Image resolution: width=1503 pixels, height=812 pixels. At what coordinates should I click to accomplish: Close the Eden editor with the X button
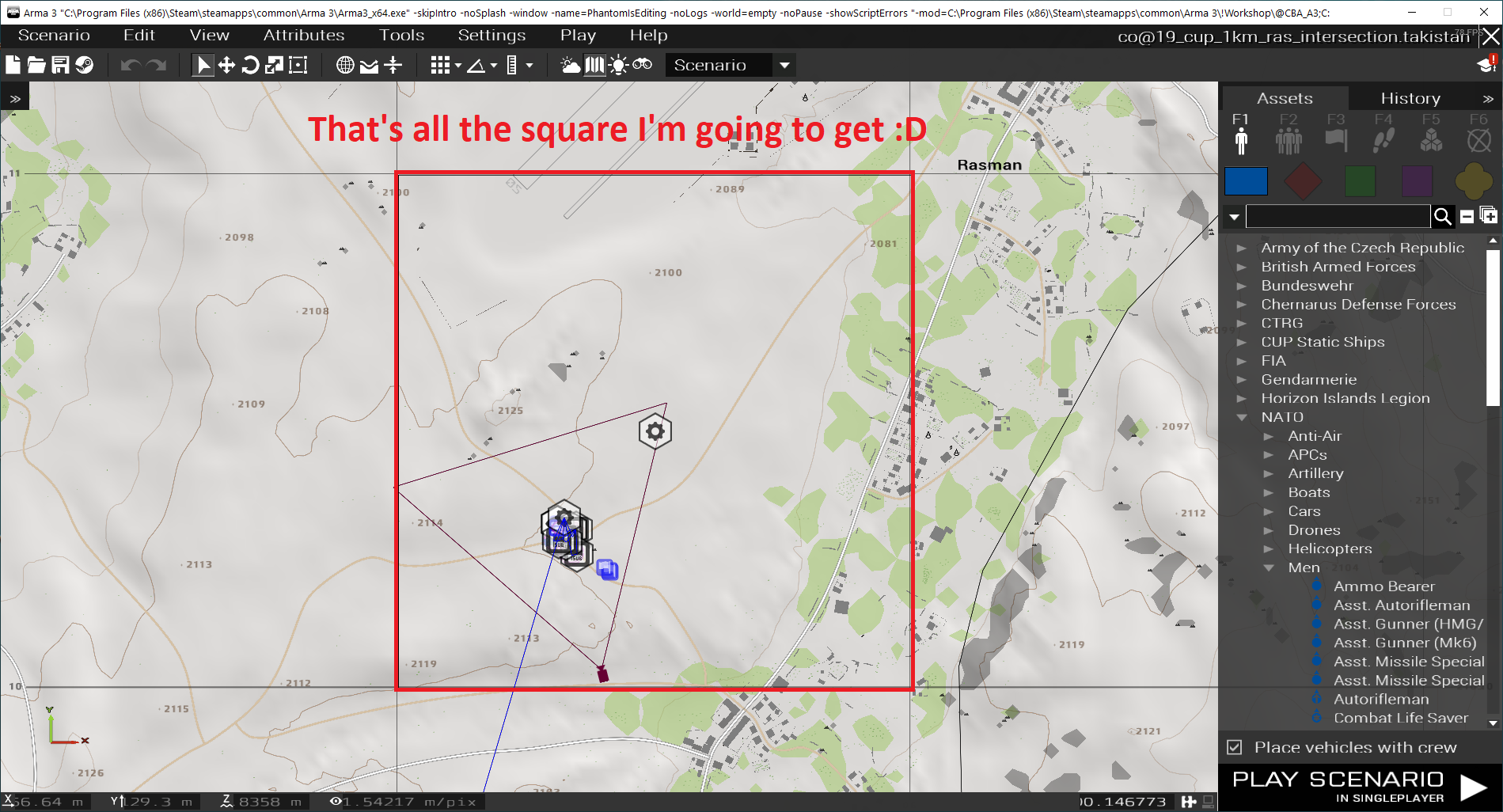pyautogui.click(x=1491, y=36)
